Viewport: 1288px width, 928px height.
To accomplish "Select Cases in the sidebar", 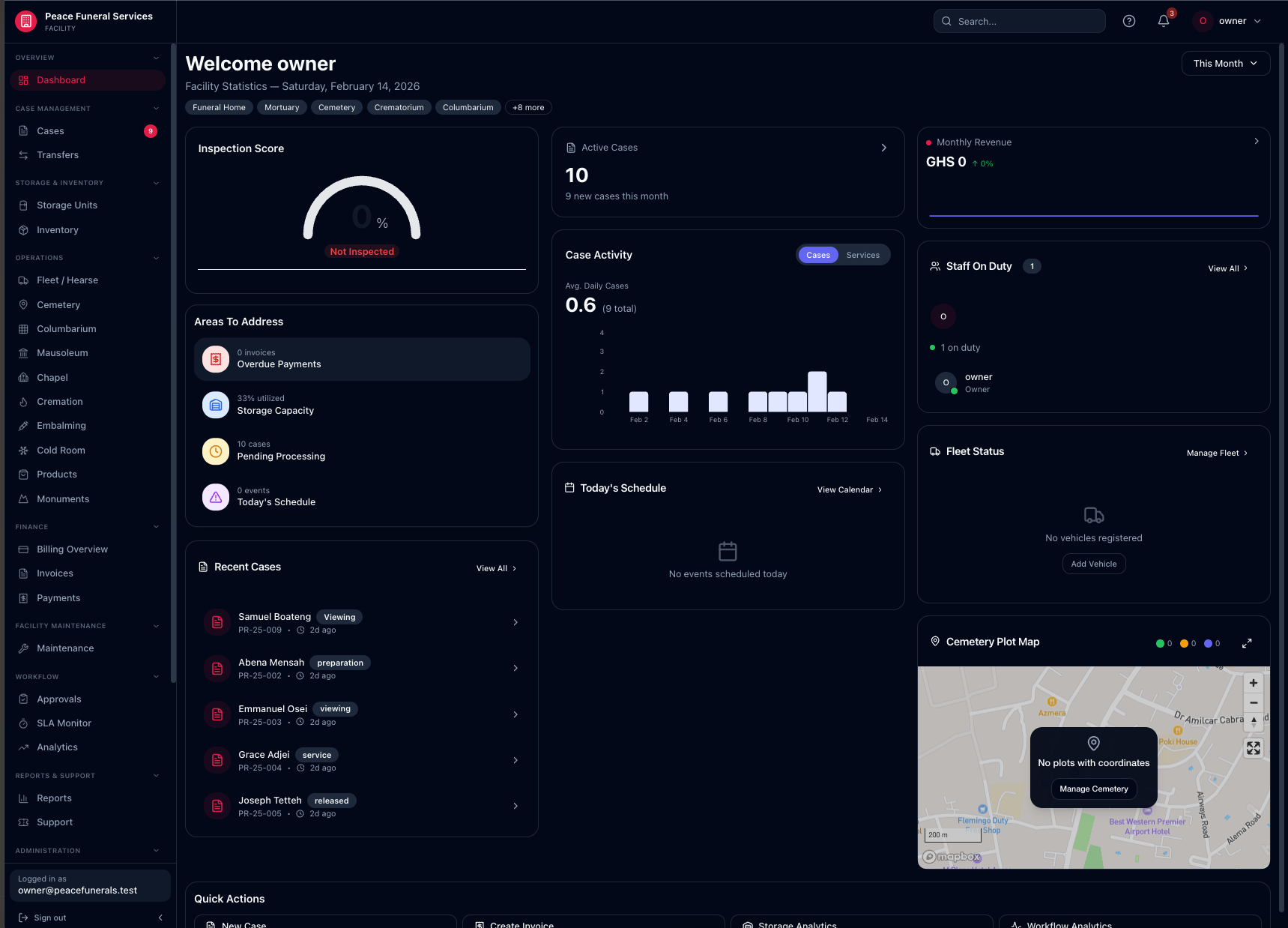I will tap(49, 130).
